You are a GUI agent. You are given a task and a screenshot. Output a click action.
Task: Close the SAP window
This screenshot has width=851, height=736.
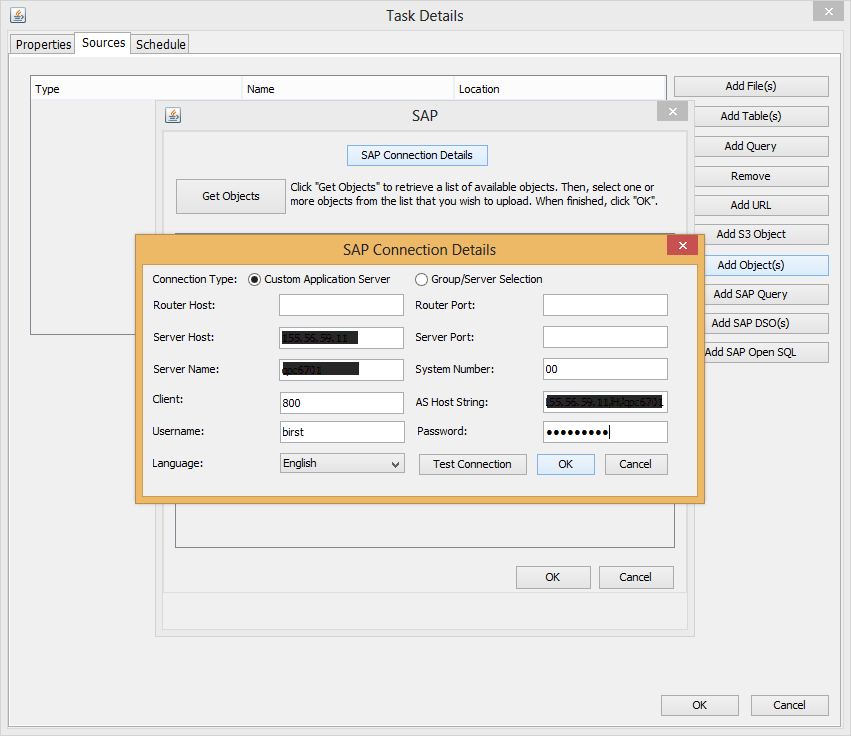click(672, 111)
